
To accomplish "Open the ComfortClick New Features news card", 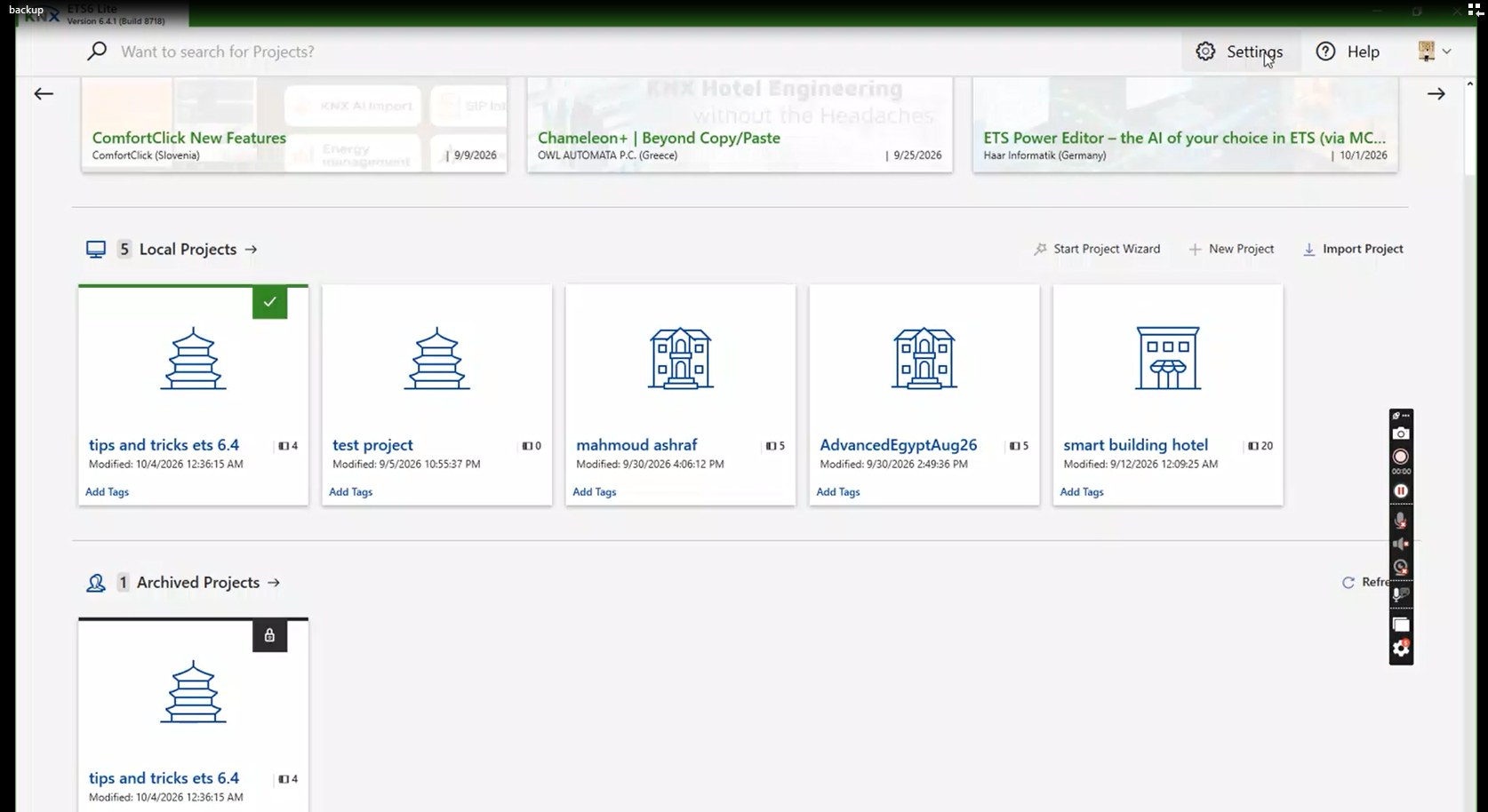I will 294,124.
